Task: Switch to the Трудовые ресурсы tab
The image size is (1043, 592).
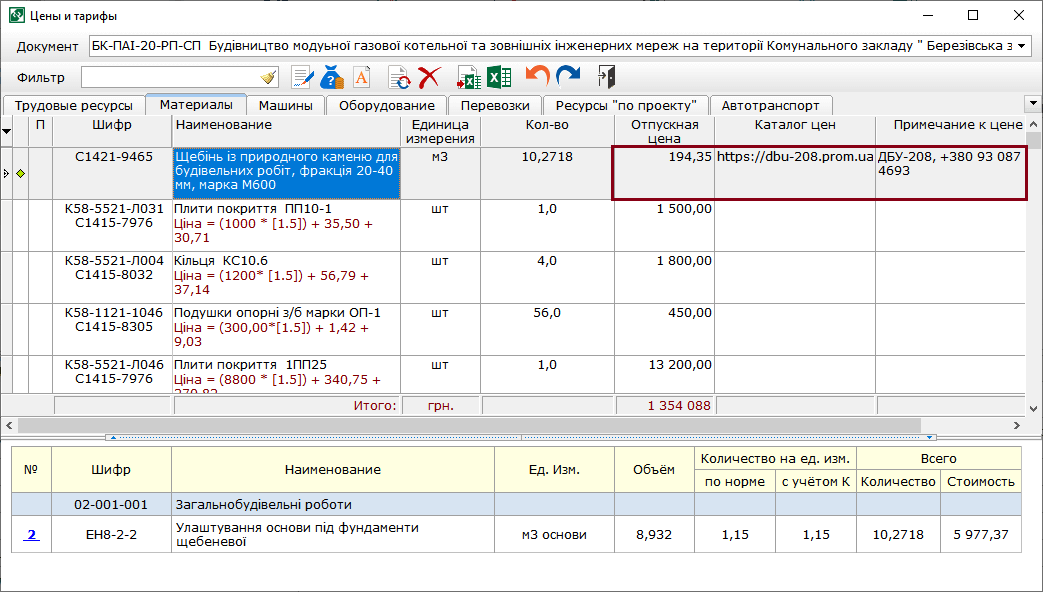Action: pos(74,105)
